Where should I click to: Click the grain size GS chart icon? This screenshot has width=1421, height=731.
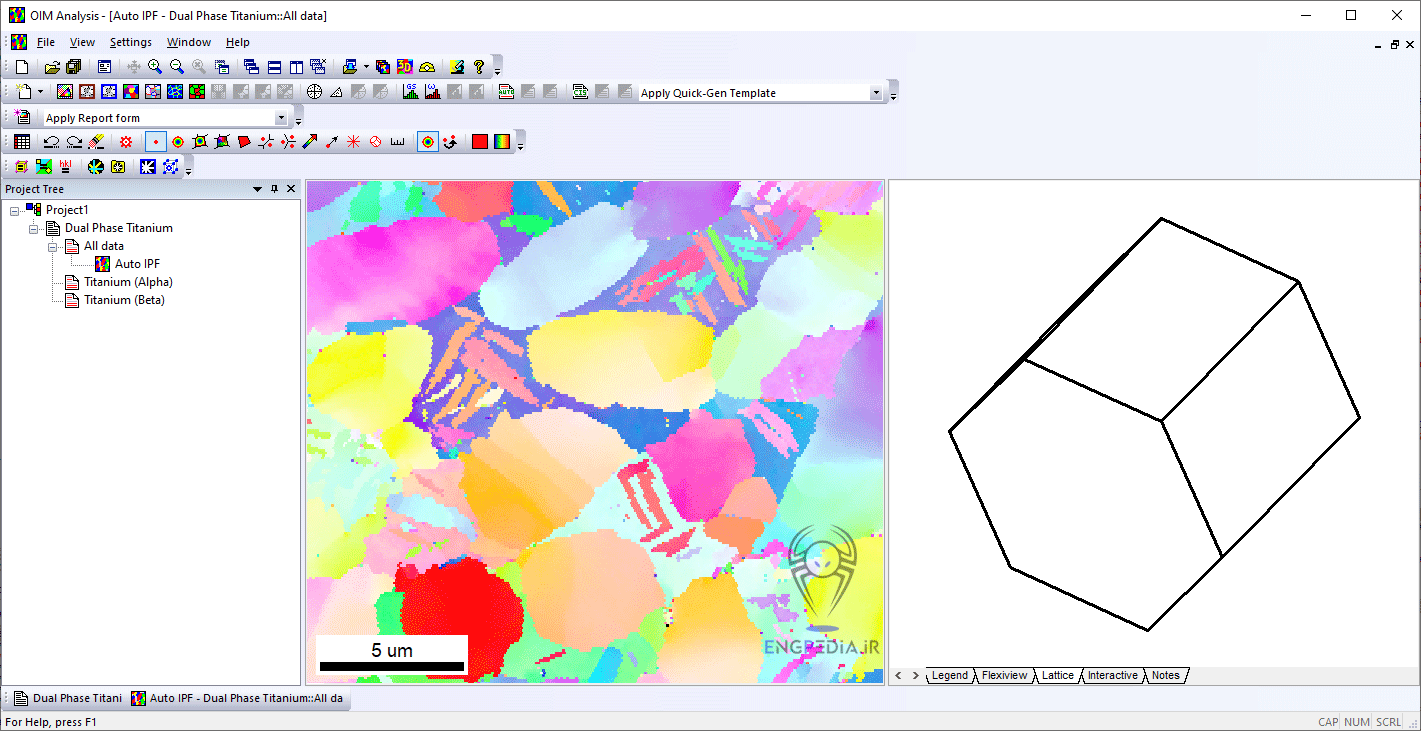410,92
